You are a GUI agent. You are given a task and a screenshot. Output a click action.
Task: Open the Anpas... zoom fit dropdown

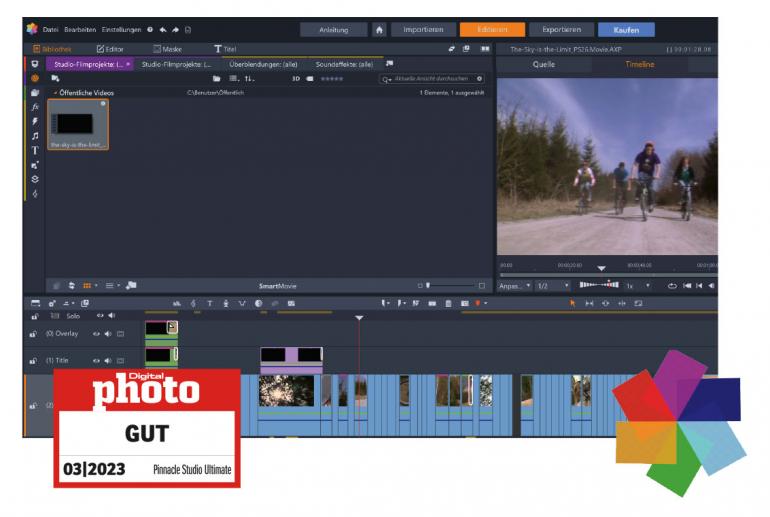pos(515,286)
